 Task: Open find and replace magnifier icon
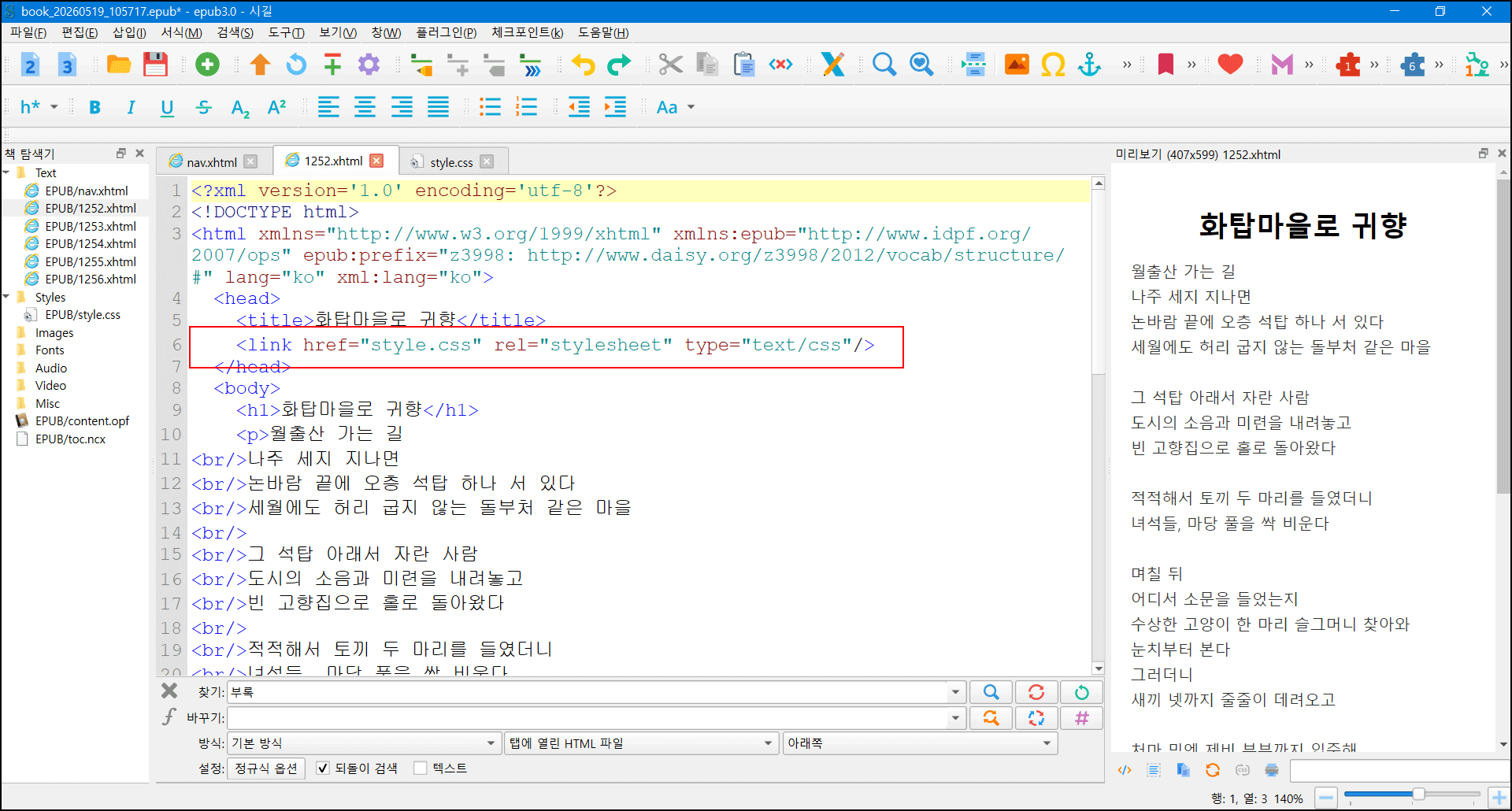884,65
